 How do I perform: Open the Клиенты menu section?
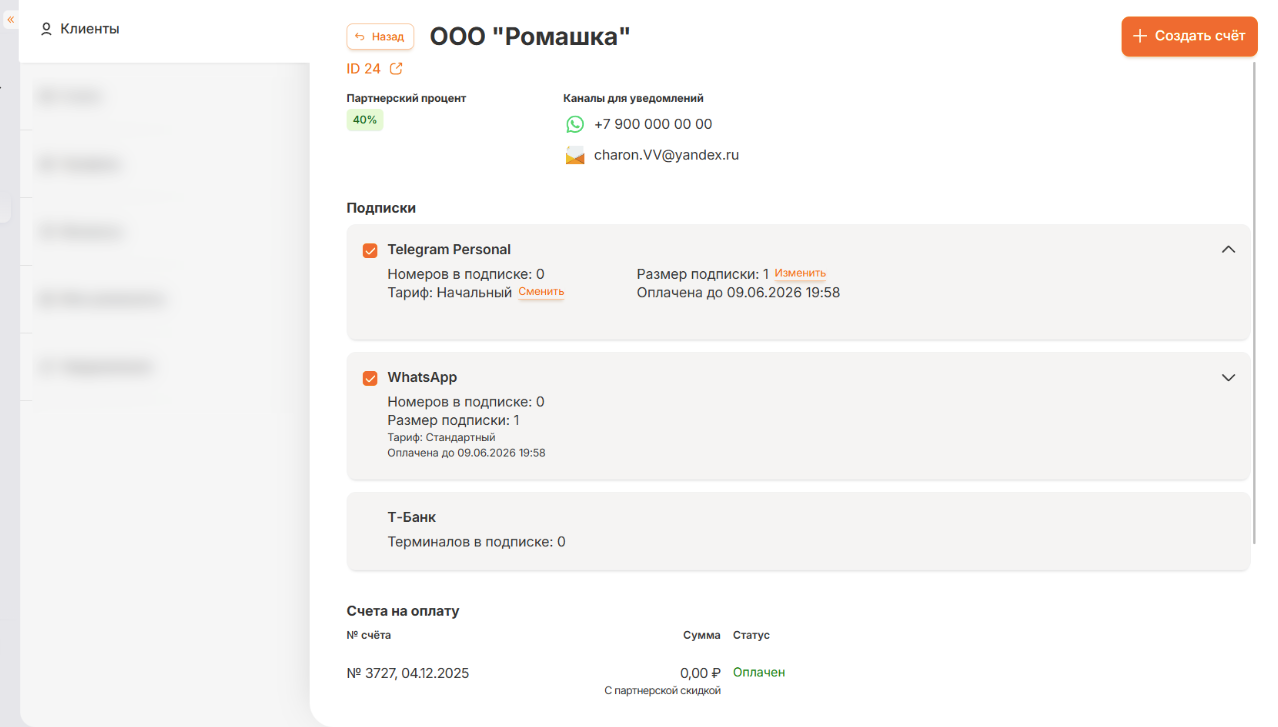(89, 29)
